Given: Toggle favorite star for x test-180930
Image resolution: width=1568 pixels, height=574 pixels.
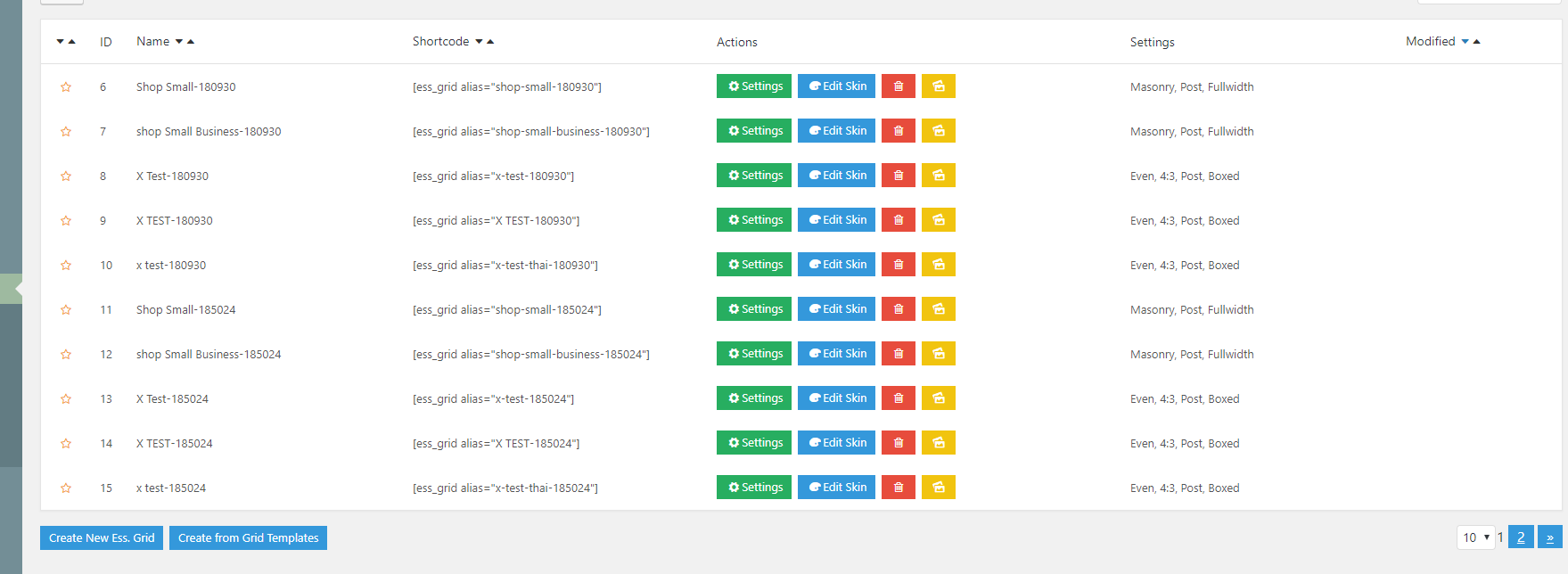Looking at the screenshot, I should point(66,266).
